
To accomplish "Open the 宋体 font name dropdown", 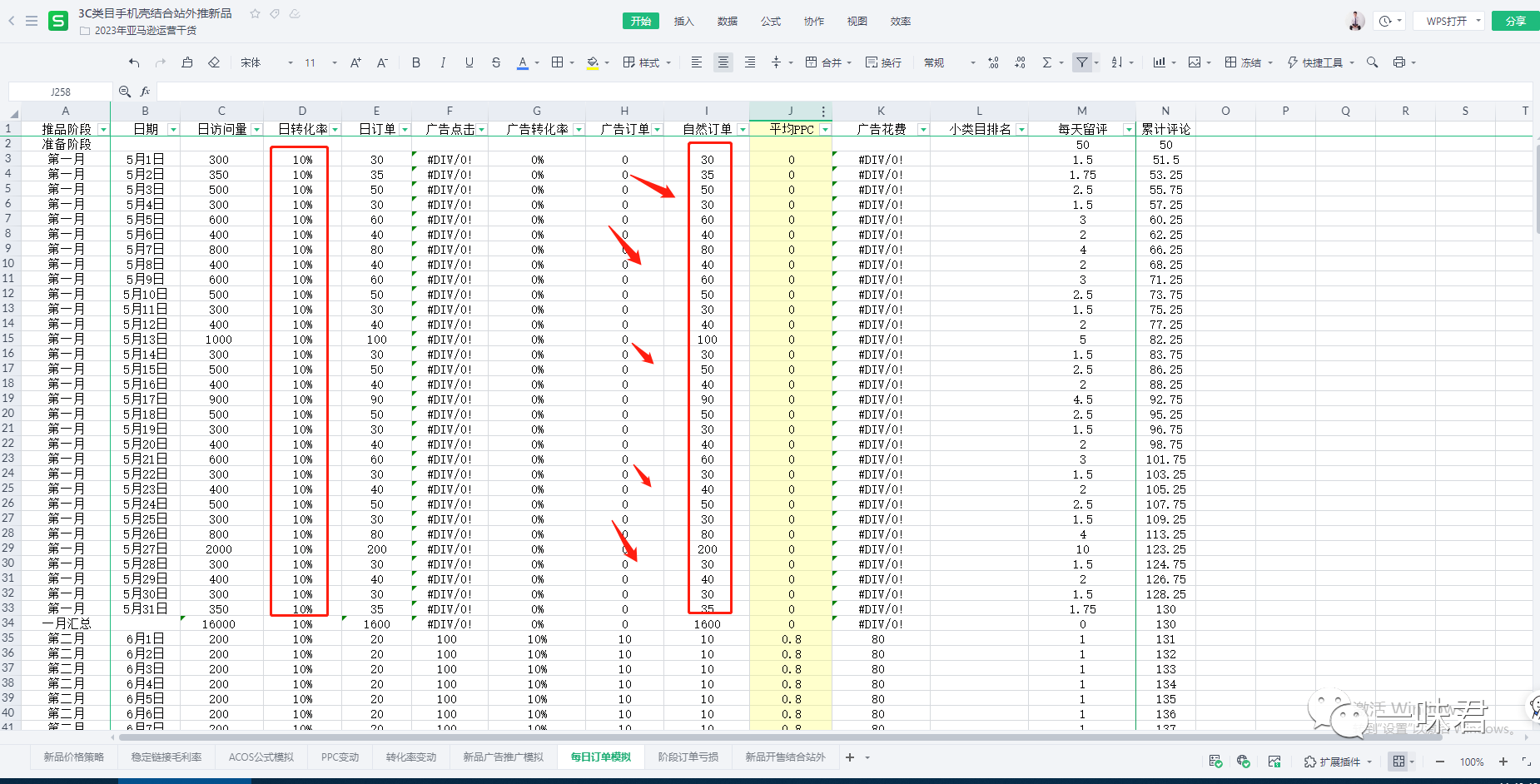I will pos(266,62).
